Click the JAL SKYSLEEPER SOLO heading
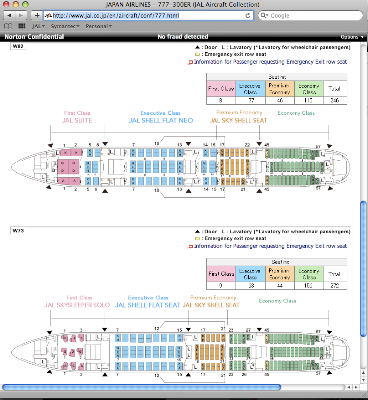This screenshot has width=368, height=400. (77, 305)
